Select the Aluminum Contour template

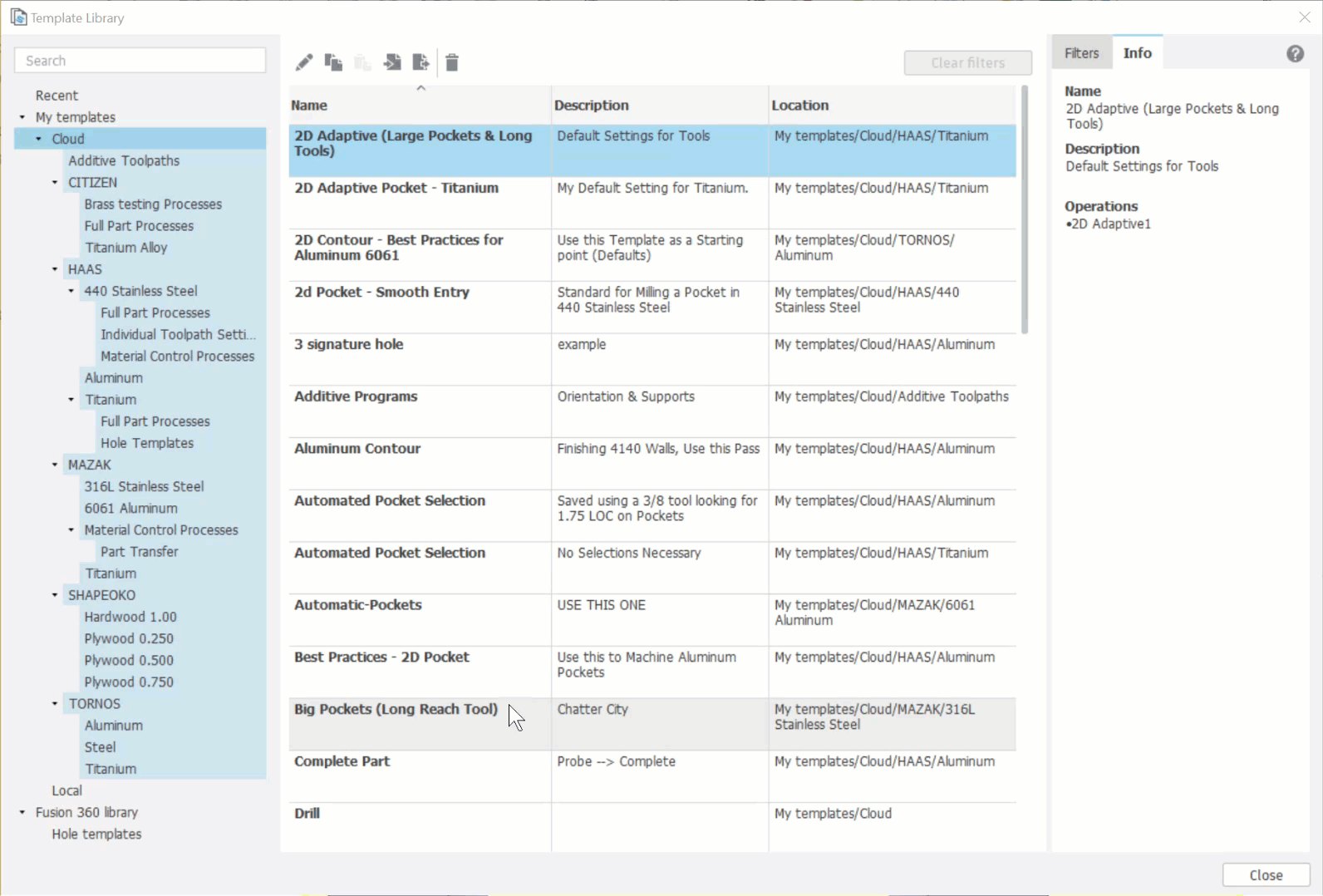(652, 464)
